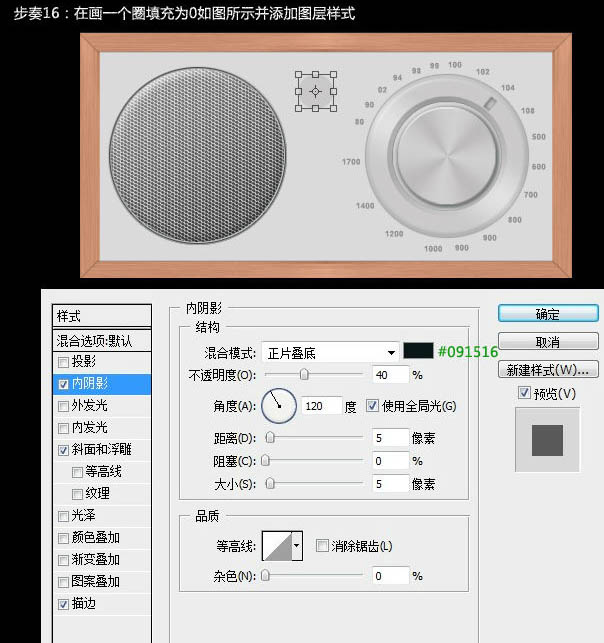The width and height of the screenshot is (604, 643).
Task: Click the angle value field showing 120
Action: [x=321, y=406]
